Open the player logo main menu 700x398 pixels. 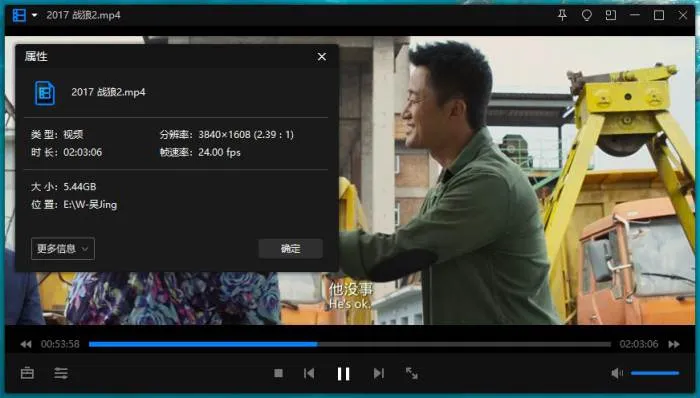19,16
